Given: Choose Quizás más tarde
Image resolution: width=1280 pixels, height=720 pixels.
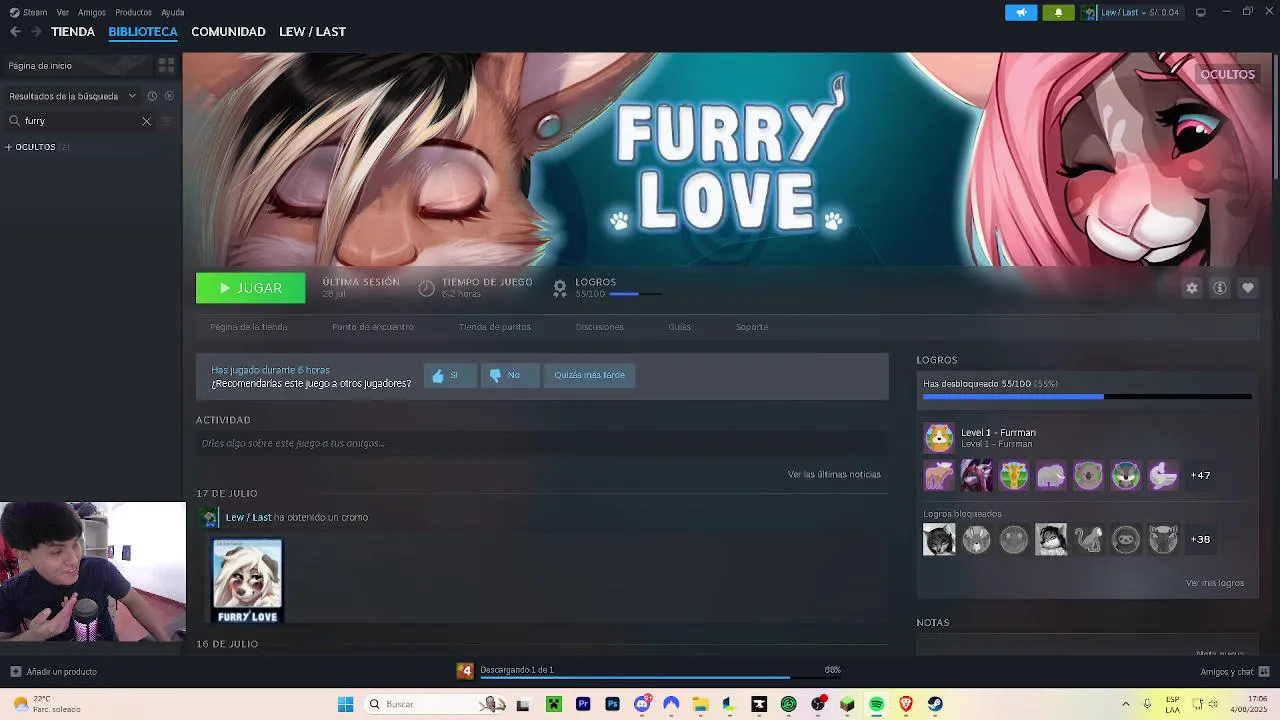Looking at the screenshot, I should click(x=589, y=376).
